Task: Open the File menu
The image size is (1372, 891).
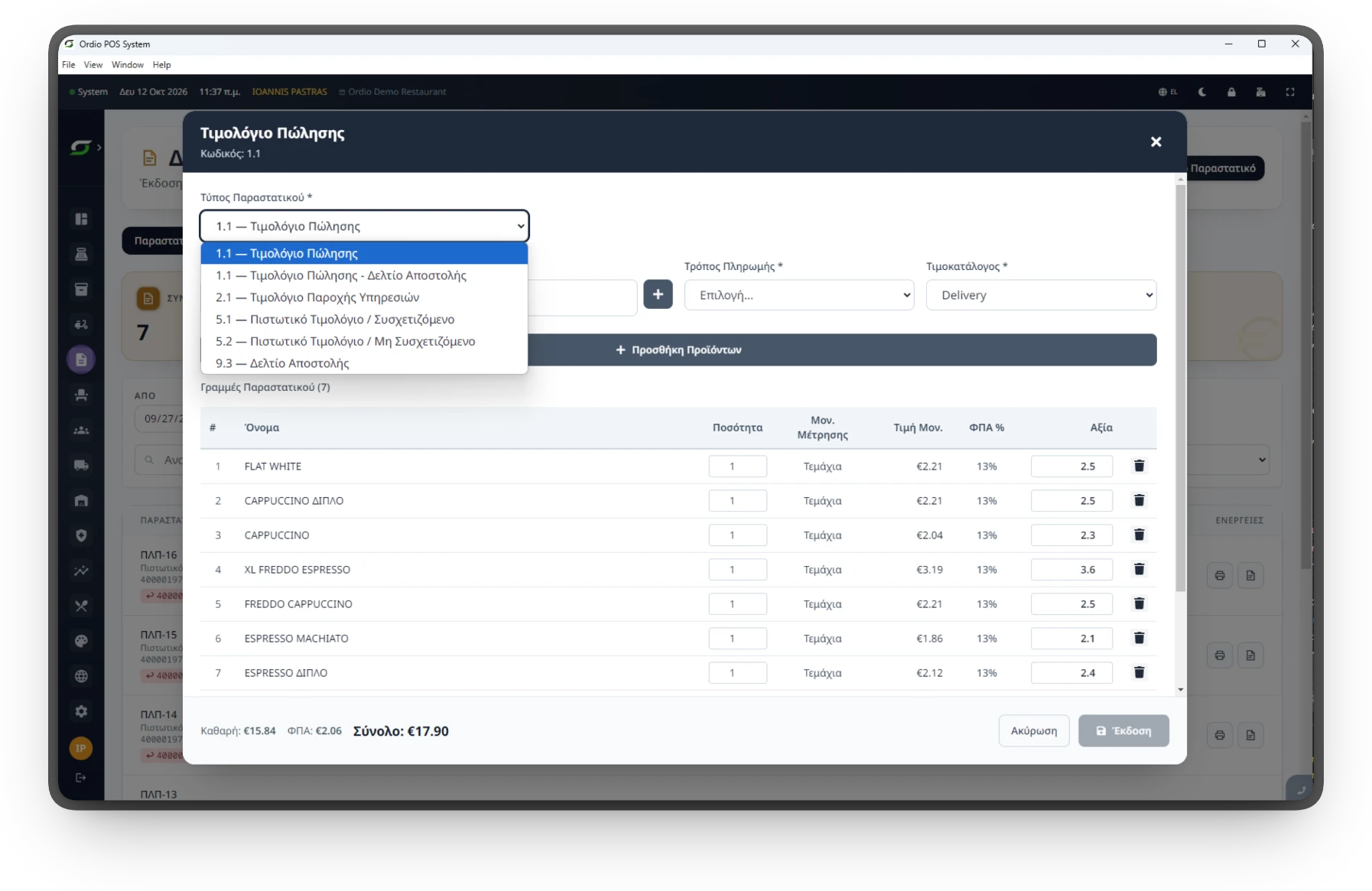Action: tap(69, 65)
